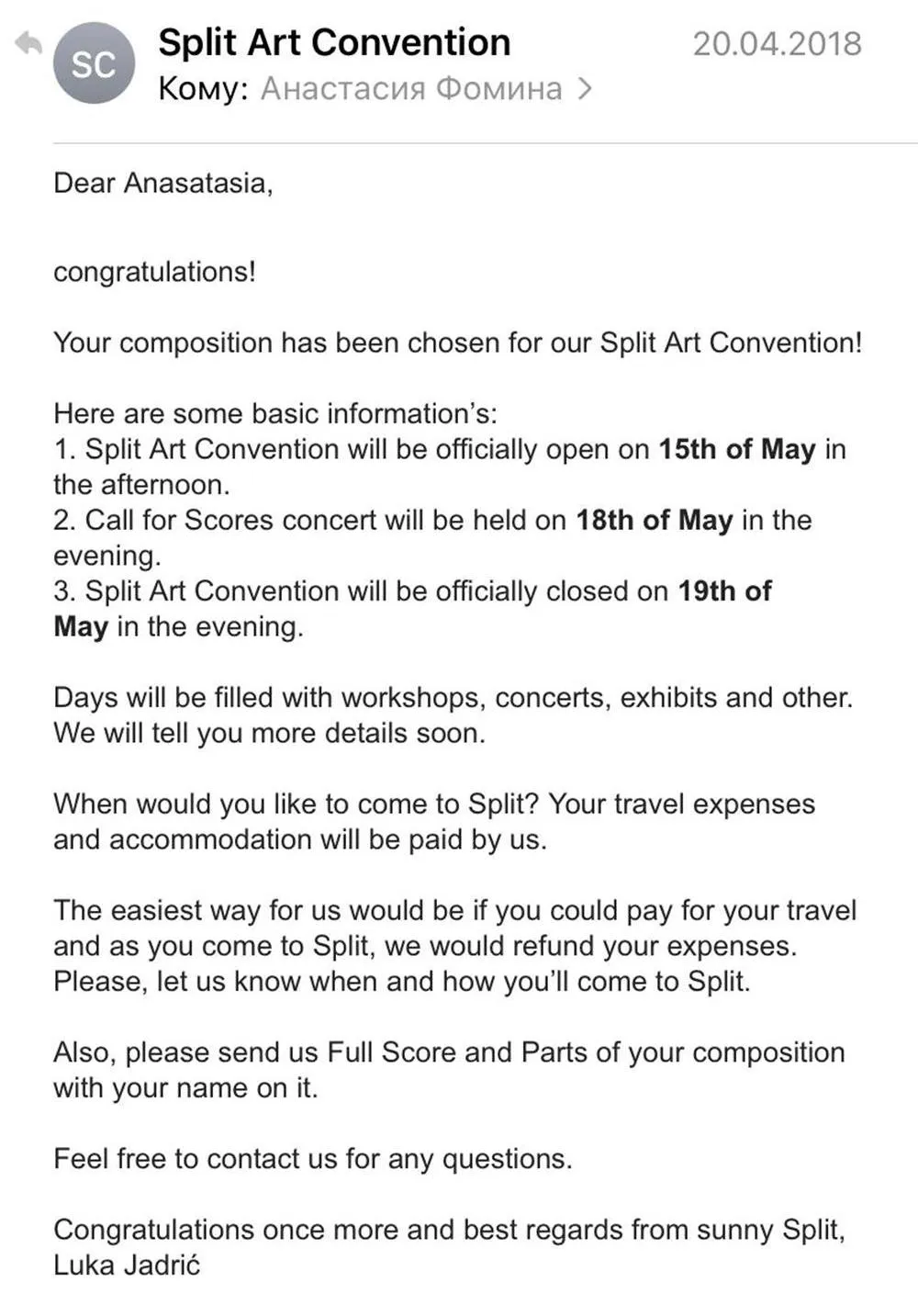
Task: Click the Feel free to contact us line
Action: coord(313,1159)
